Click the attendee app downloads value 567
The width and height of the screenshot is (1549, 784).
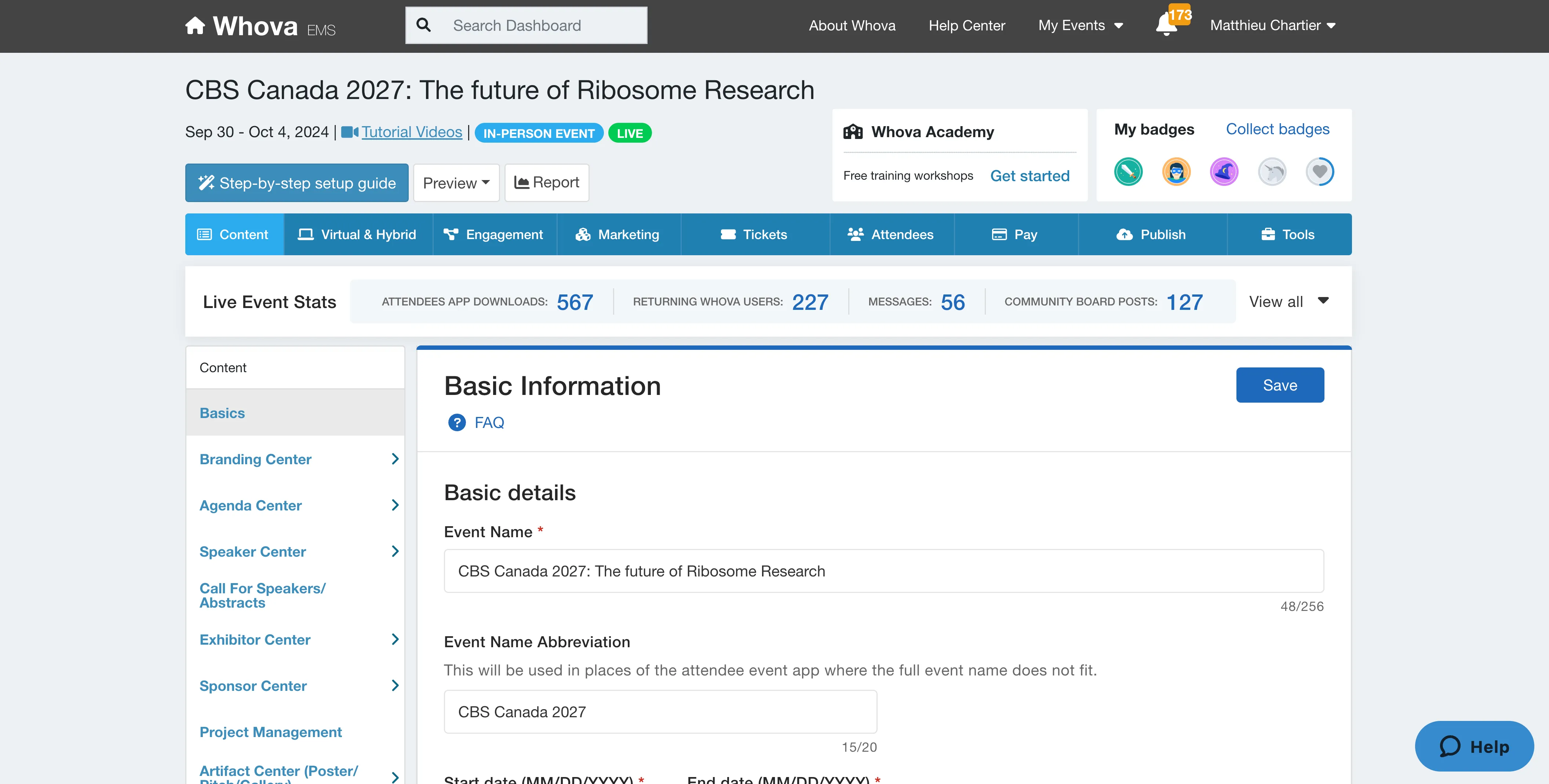point(575,302)
